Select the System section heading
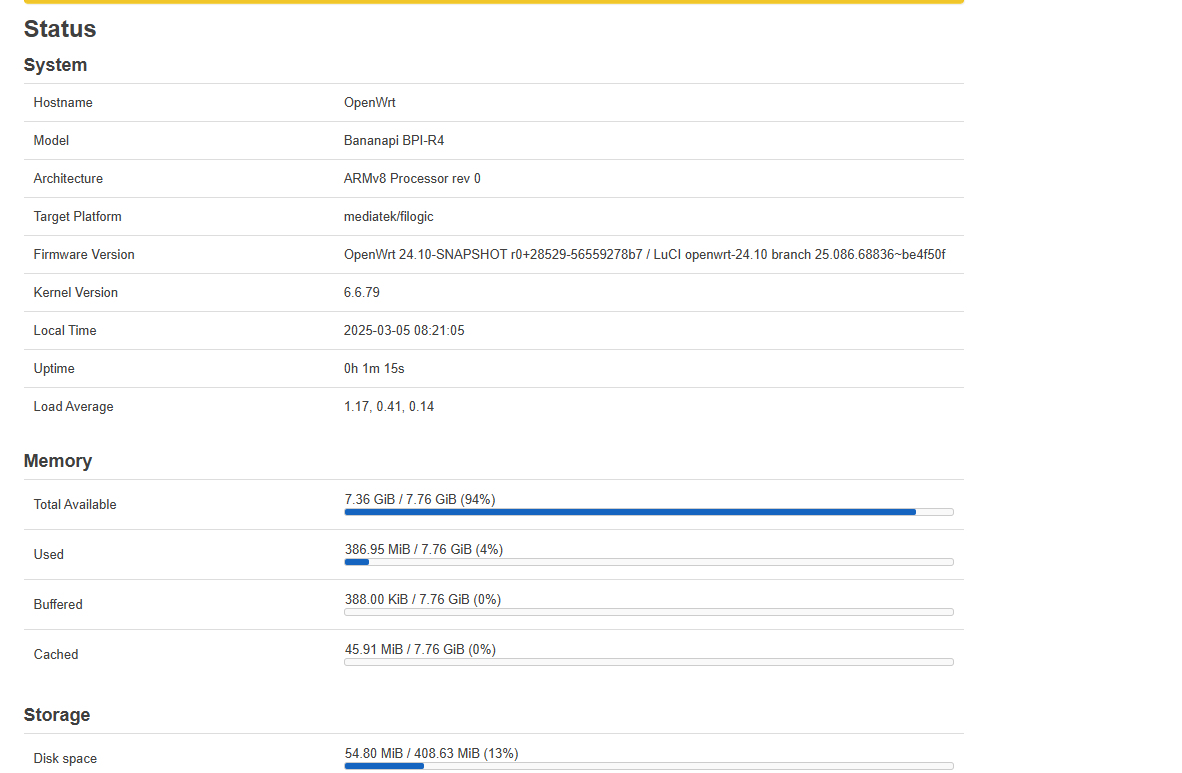 55,65
